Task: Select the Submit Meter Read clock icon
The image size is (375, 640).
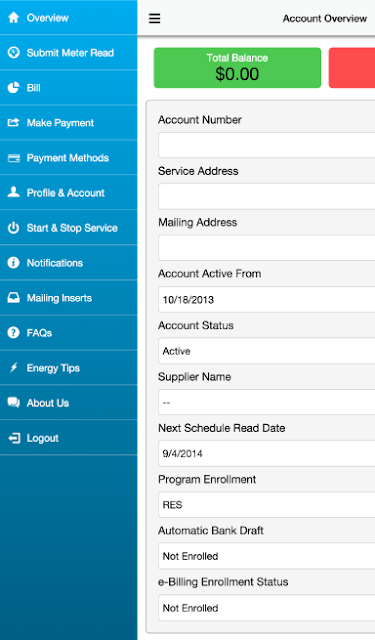Action: click(13, 53)
